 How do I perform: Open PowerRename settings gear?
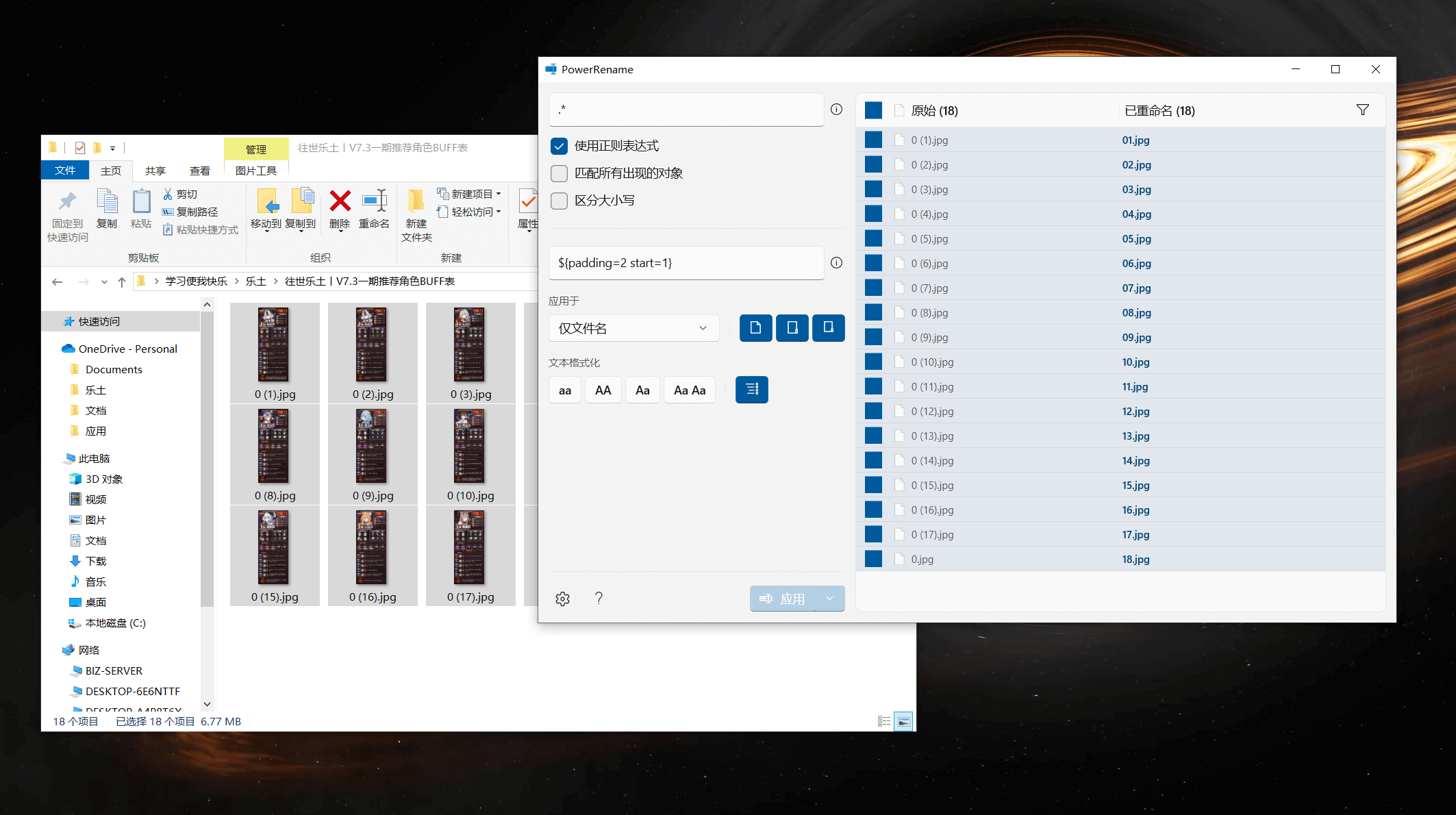coord(562,599)
